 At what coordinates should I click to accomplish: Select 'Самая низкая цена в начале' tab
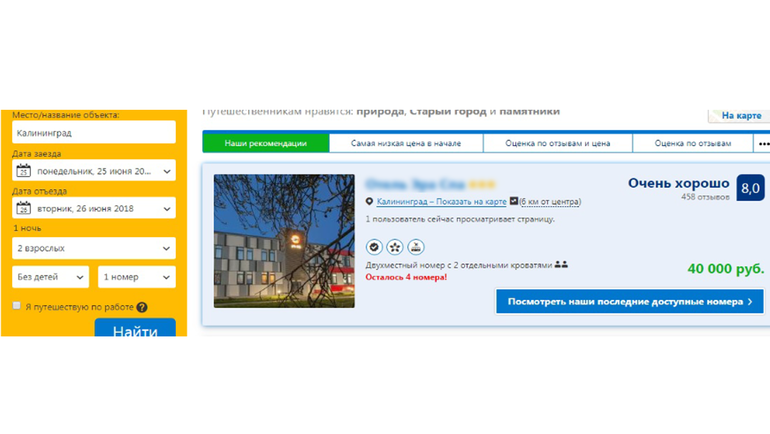click(406, 143)
